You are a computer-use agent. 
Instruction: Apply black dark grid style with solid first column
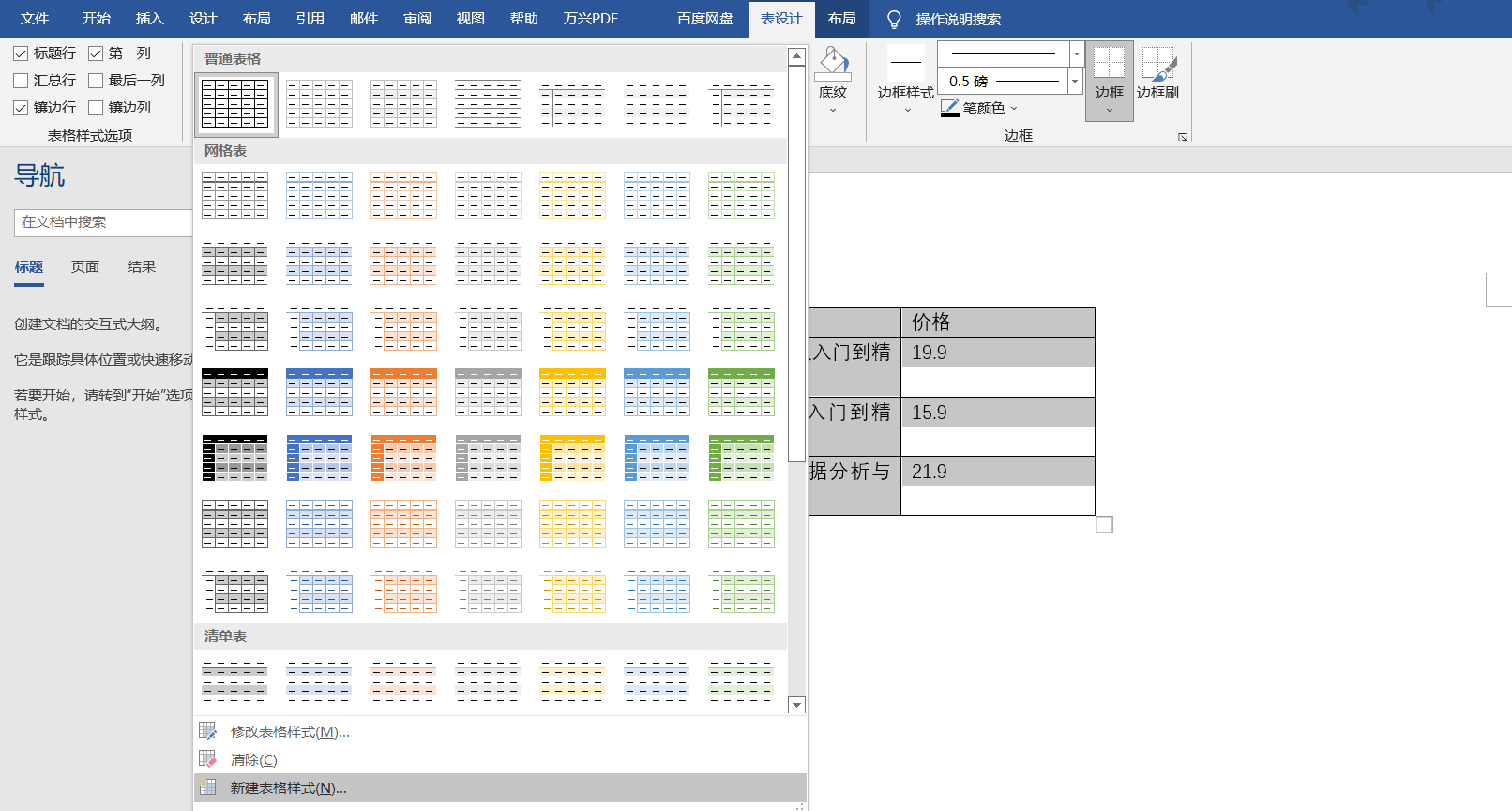coord(235,458)
